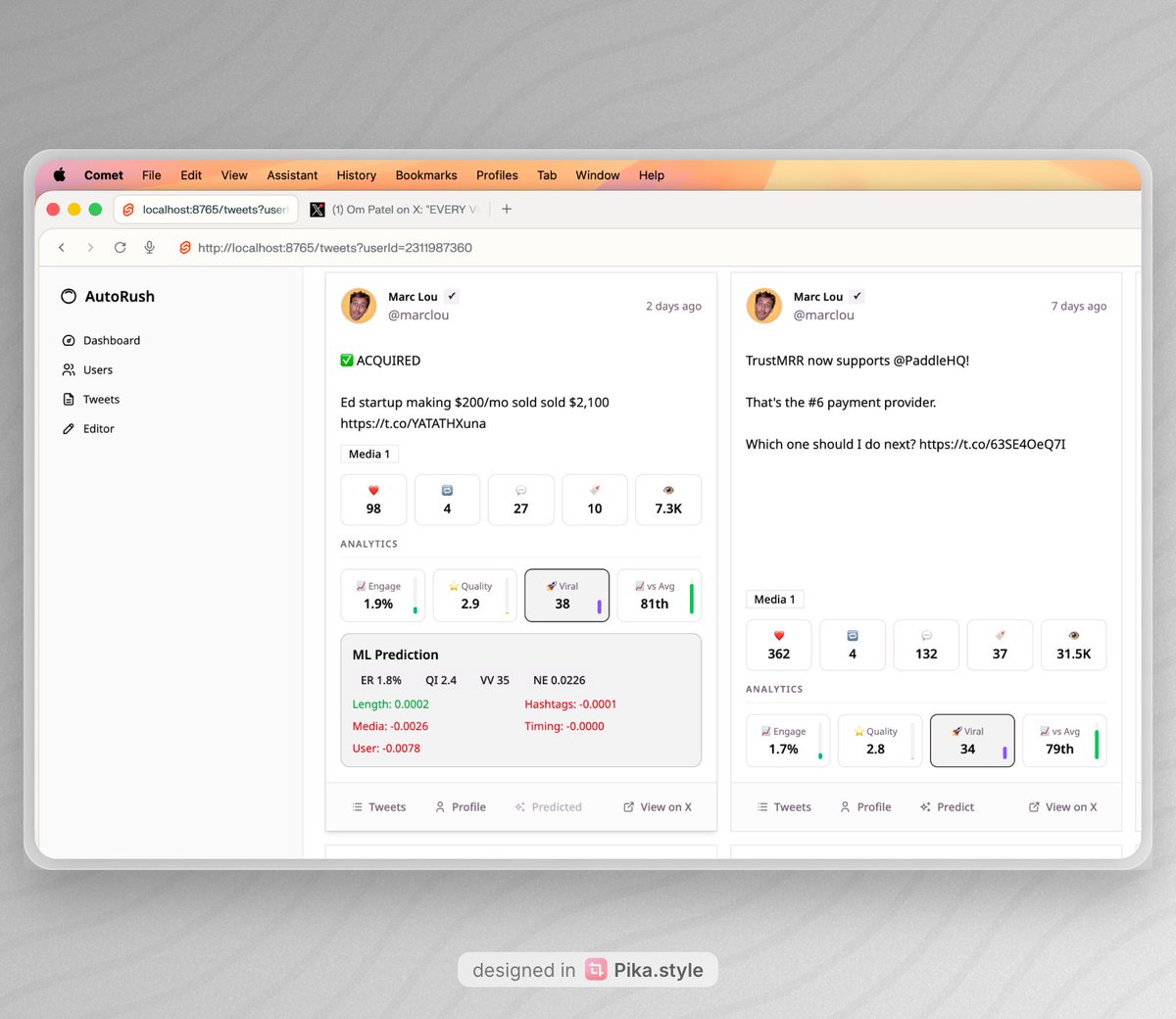Select the Engage 1.9% analytics card
Viewport: 1176px width, 1019px height.
383,596
